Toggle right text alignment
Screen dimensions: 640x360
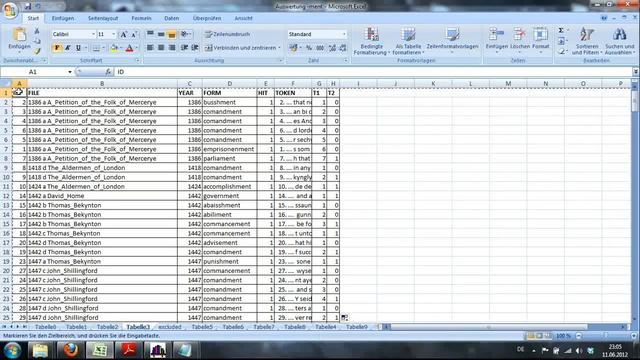point(172,48)
